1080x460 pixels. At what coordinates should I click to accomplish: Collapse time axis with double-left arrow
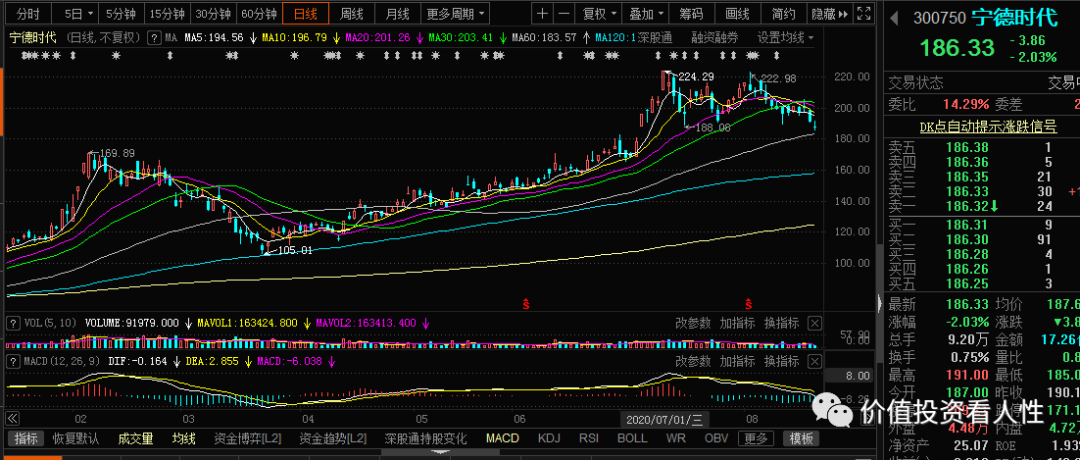12,418
